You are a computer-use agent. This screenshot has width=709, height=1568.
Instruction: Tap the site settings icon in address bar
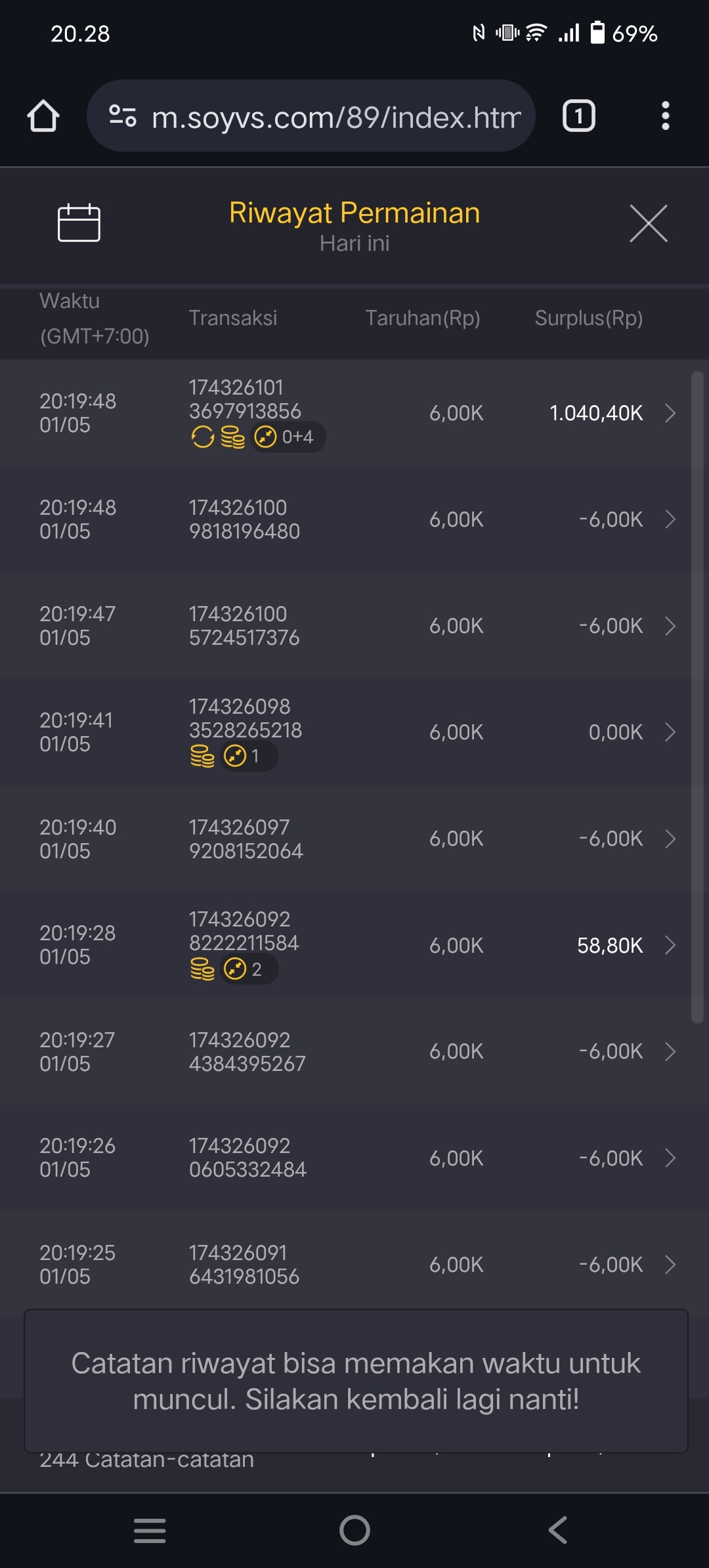123,116
